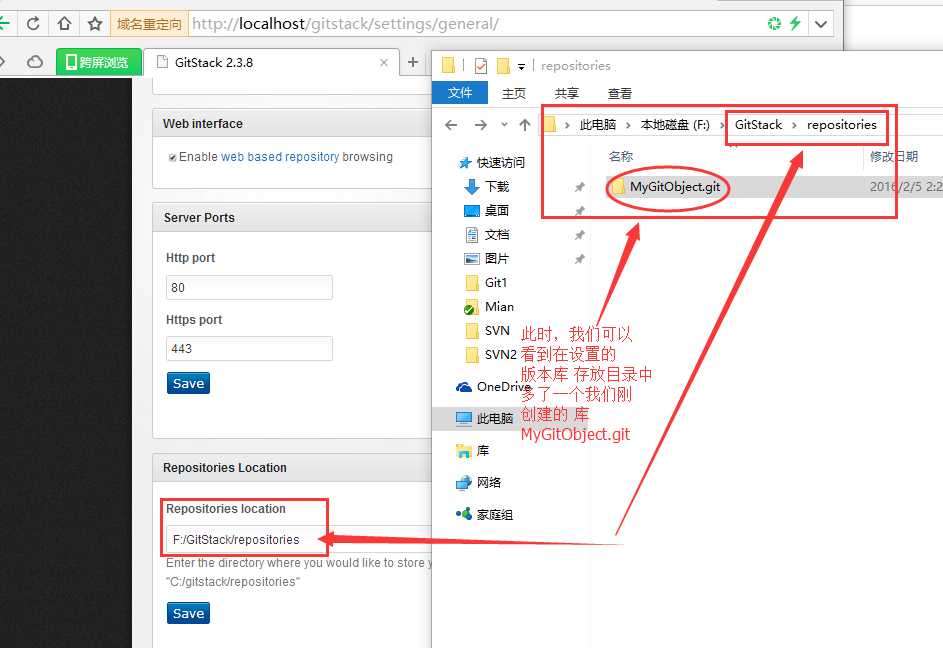The width and height of the screenshot is (943, 648).
Task: Reload the browser page
Action: point(33,23)
